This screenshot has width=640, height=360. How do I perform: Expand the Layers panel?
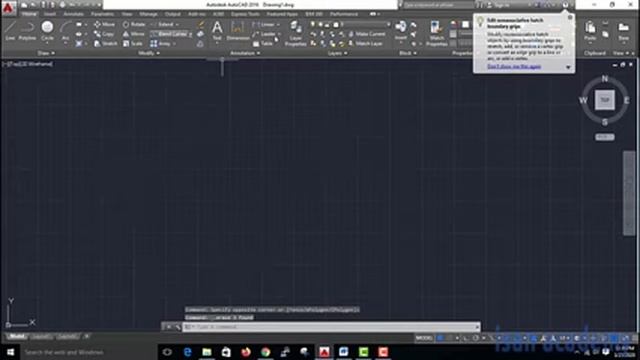pos(338,53)
